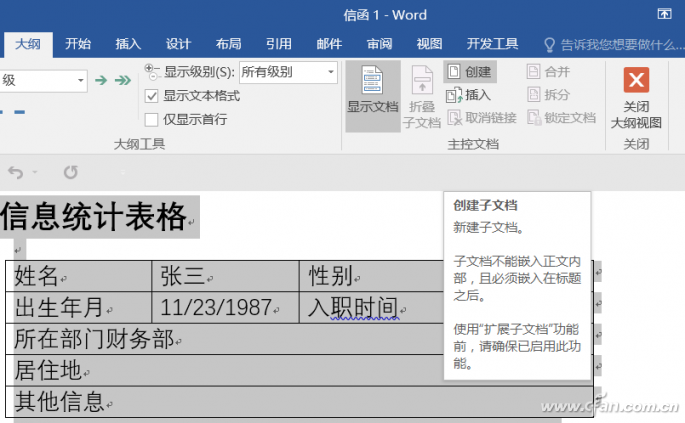Demote with the single green arrow
Image resolution: width=685 pixels, height=423 pixels.
point(101,80)
